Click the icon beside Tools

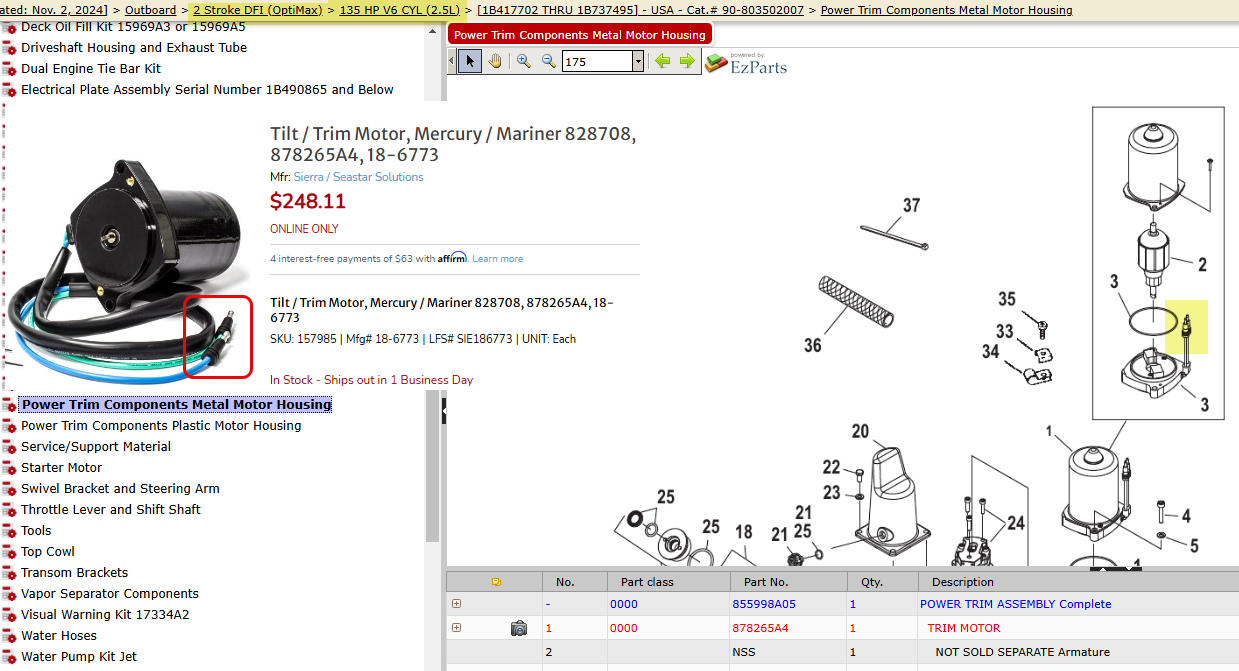9,531
